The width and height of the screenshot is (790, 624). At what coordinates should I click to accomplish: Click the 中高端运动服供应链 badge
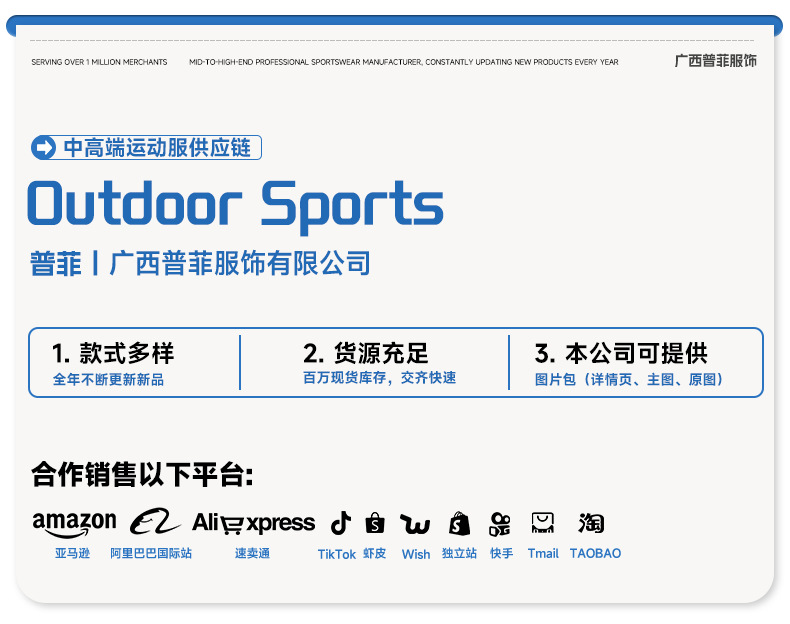(146, 148)
